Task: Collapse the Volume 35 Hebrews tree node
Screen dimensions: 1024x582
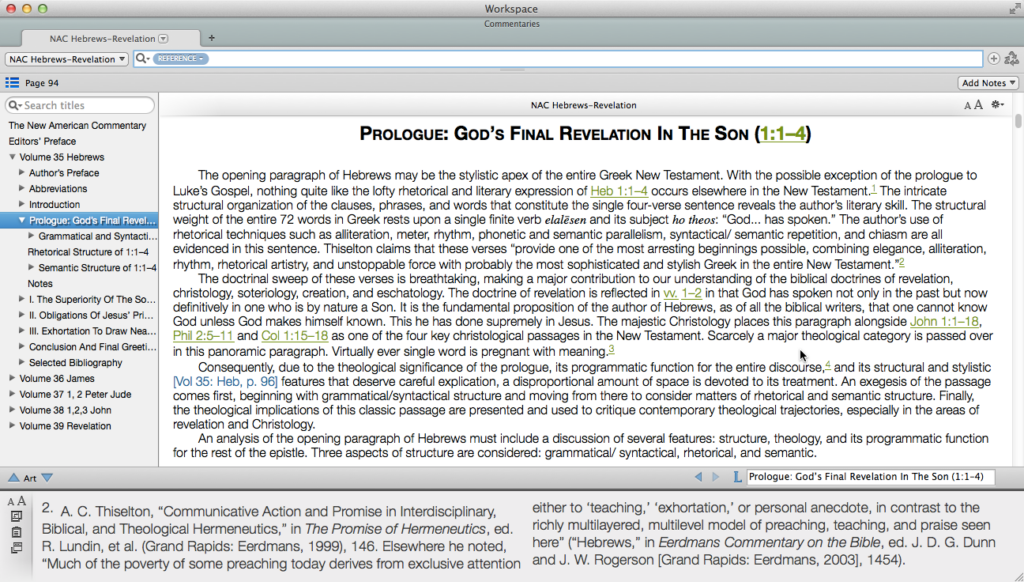Action: tap(12, 157)
